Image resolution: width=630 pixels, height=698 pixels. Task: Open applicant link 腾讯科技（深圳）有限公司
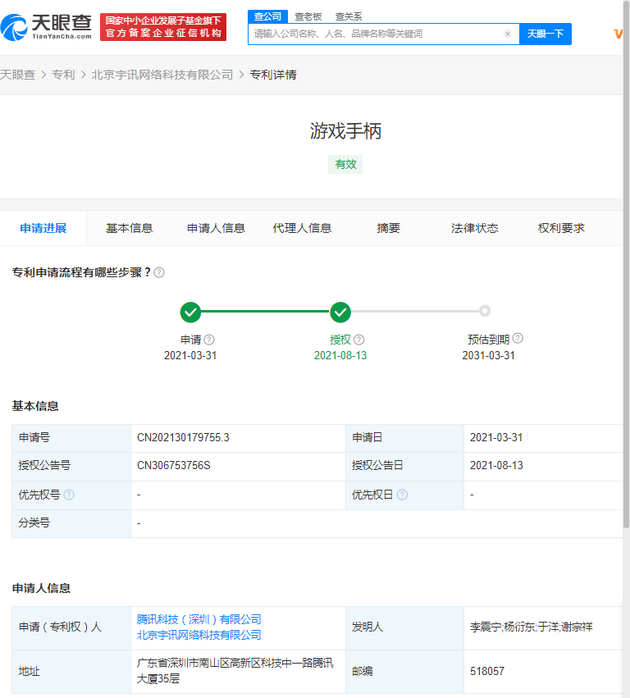coord(199,619)
